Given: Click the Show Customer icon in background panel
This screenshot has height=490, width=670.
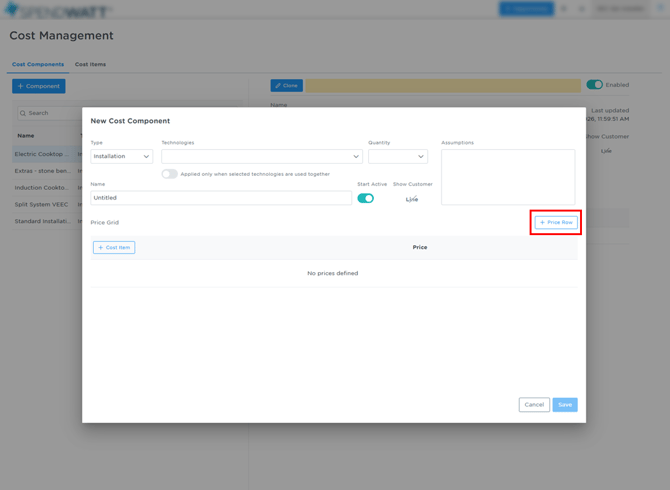Looking at the screenshot, I should coord(607,151).
